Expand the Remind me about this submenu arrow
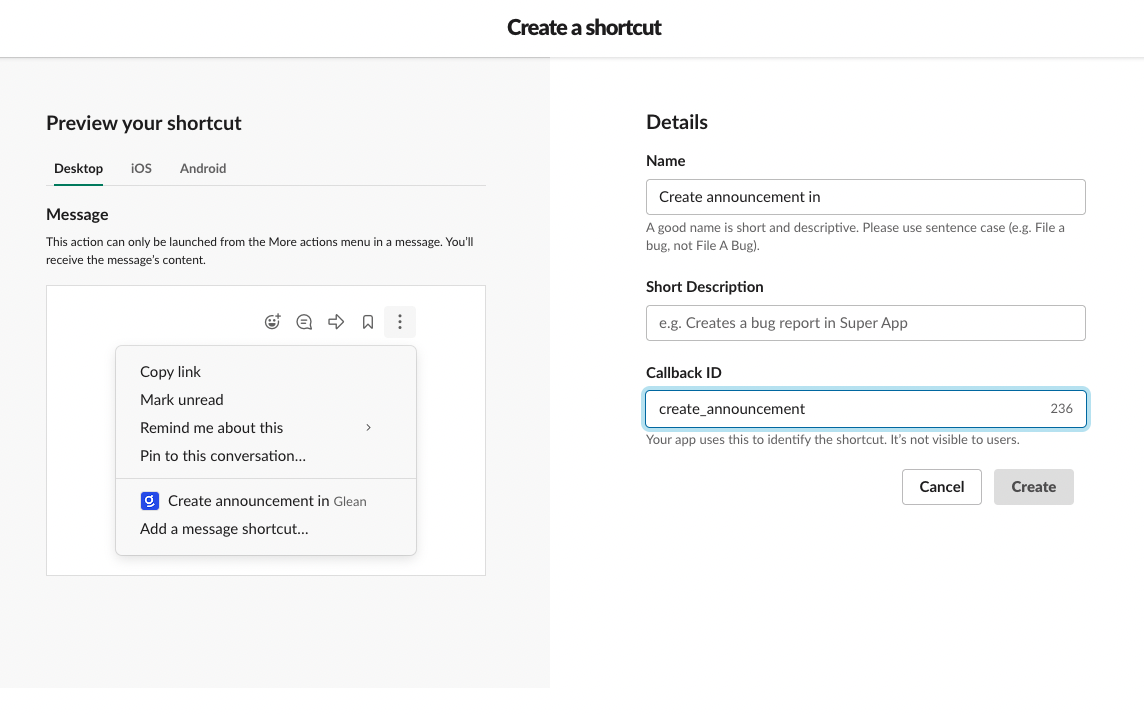Screen dimensions: 1144x715 pos(368,428)
